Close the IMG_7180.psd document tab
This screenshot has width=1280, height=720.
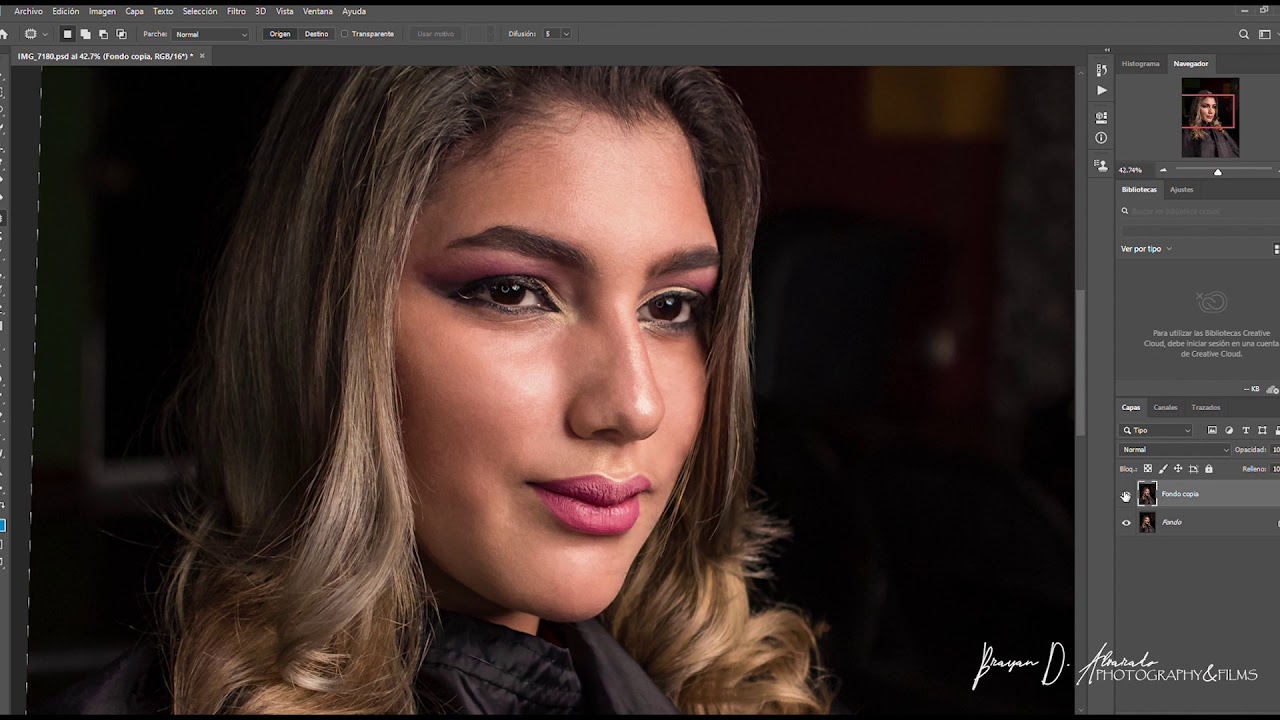tap(202, 56)
